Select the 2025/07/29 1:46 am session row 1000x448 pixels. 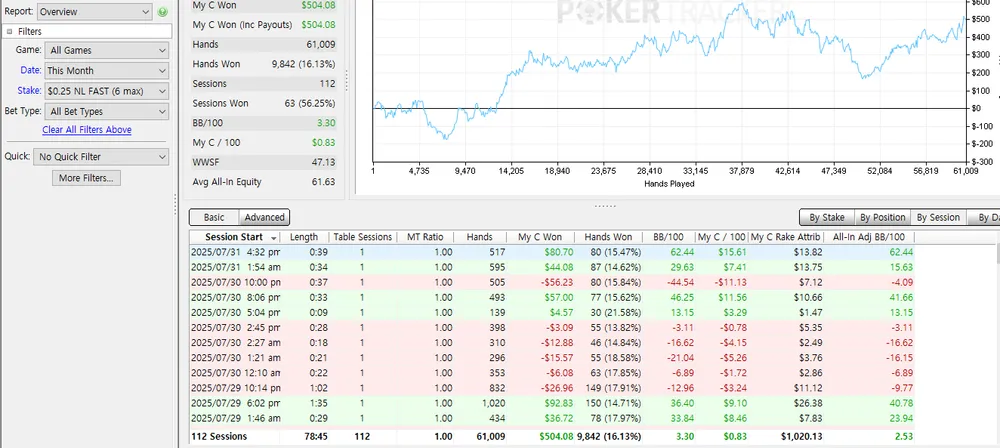[552, 418]
